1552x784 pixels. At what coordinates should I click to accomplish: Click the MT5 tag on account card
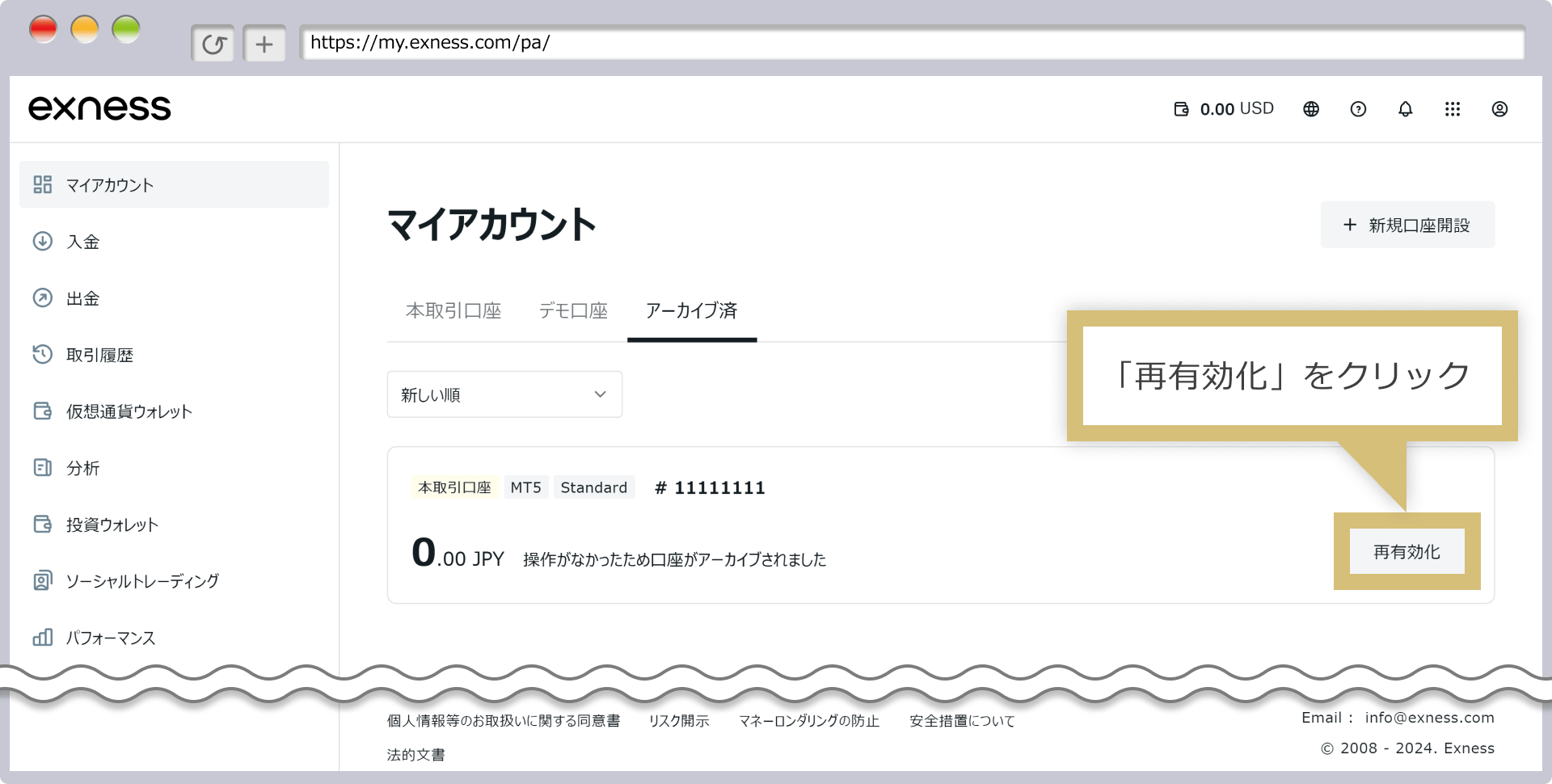[526, 487]
